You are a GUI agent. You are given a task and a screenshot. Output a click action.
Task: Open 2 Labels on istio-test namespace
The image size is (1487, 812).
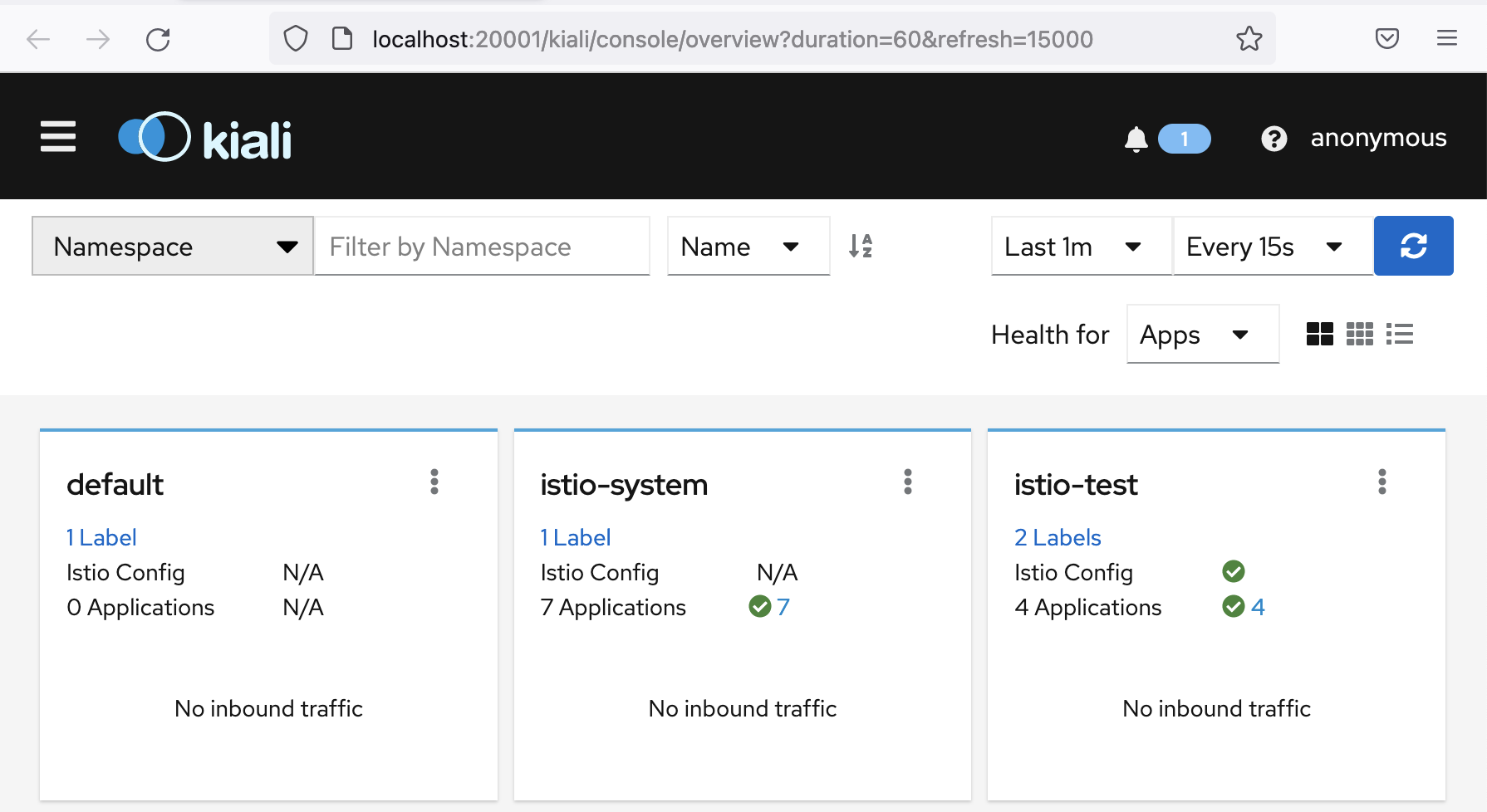(1057, 537)
